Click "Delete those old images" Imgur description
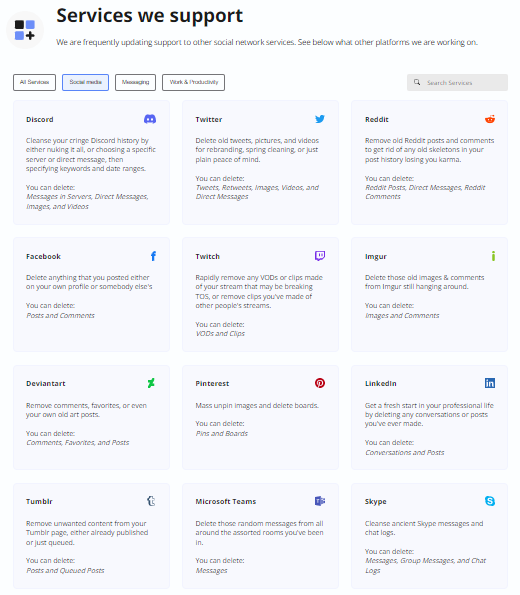Image resolution: width=520 pixels, height=595 pixels. (424, 282)
